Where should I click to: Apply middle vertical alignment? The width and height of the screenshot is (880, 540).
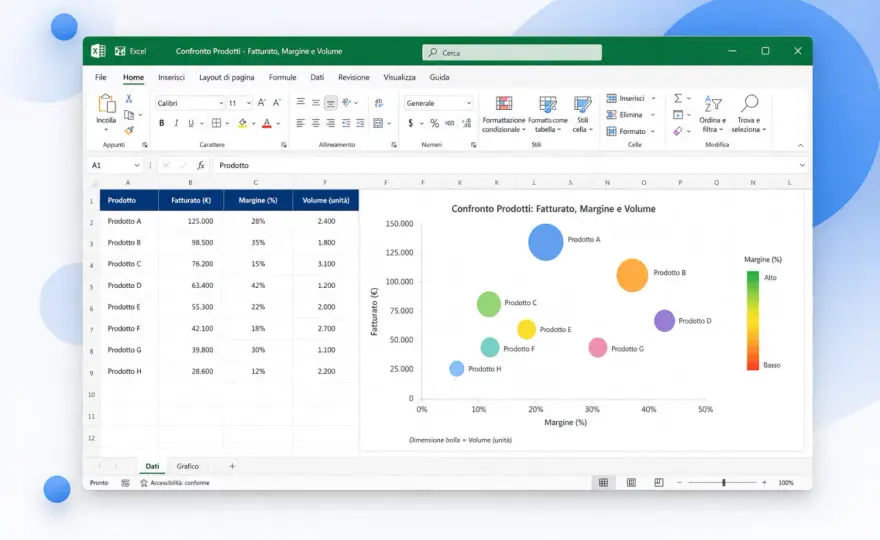point(316,103)
